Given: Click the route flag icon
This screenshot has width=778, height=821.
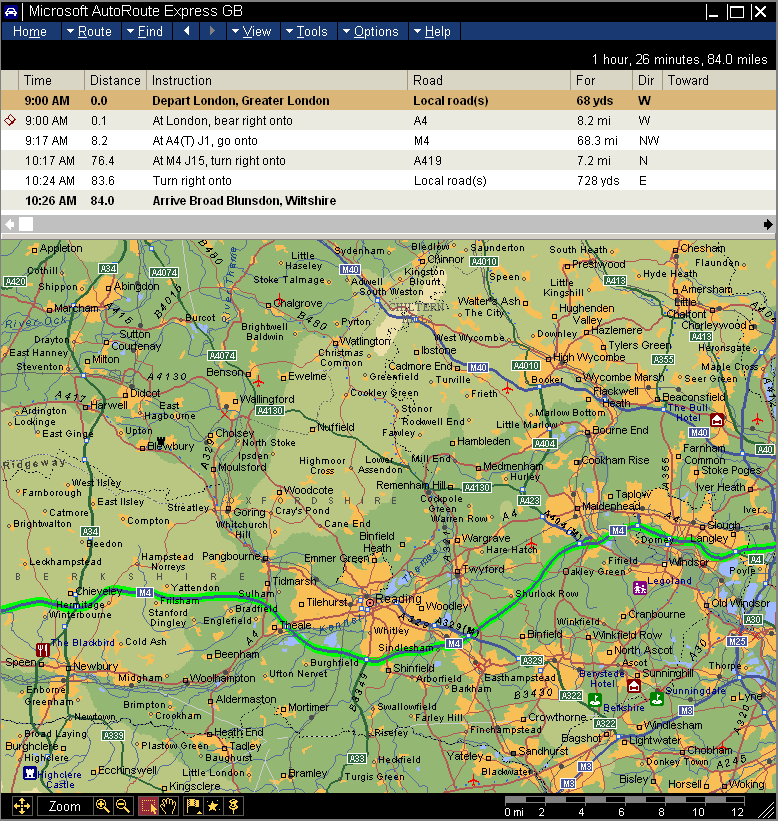Looking at the screenshot, I should (194, 806).
